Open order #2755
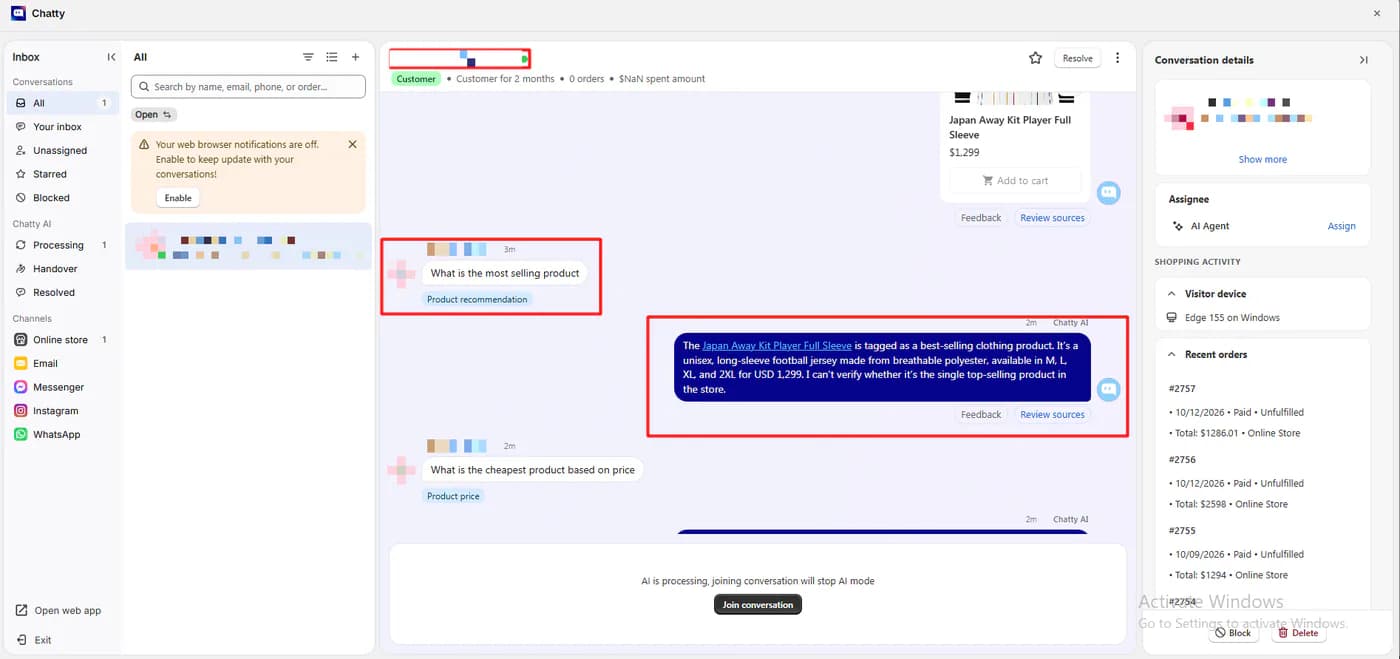 click(1182, 531)
